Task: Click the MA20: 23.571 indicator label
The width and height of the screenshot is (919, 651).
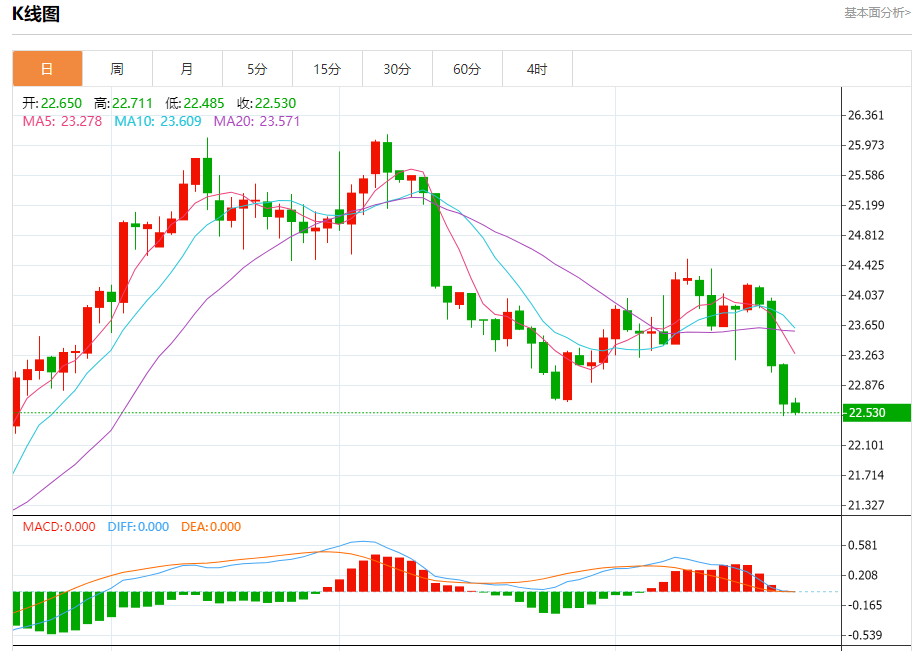Action: [257, 121]
